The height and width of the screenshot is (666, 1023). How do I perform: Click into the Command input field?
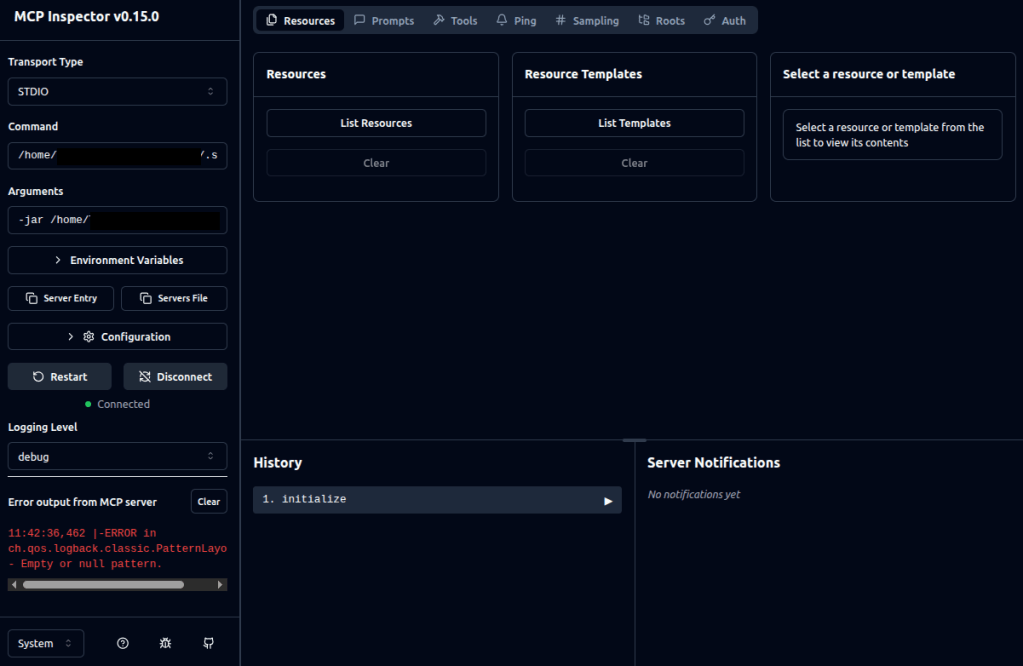pos(117,155)
